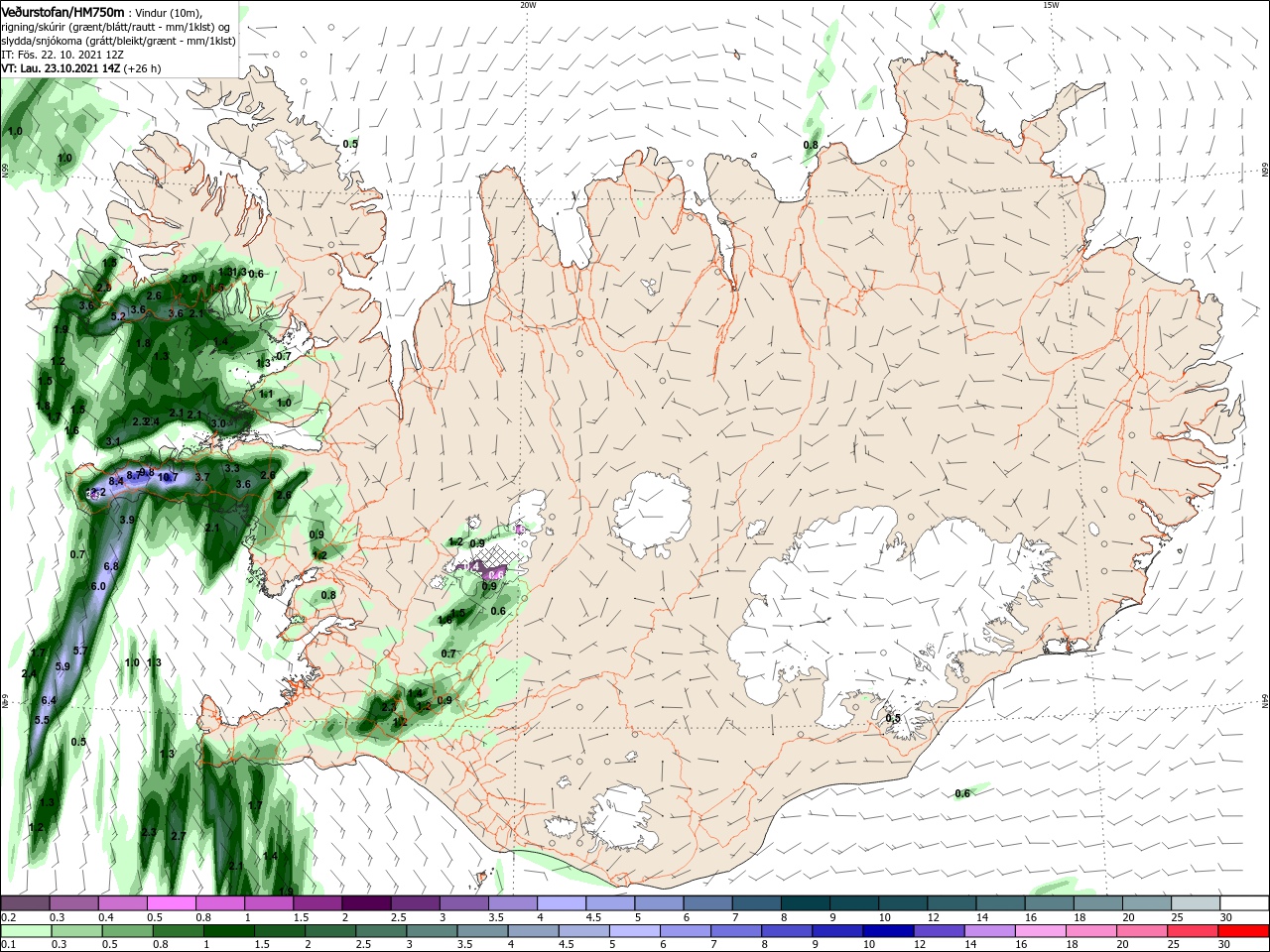Image resolution: width=1270 pixels, height=952 pixels.
Task: Click the '3.9' precipitation value on the map
Action: coord(127,520)
